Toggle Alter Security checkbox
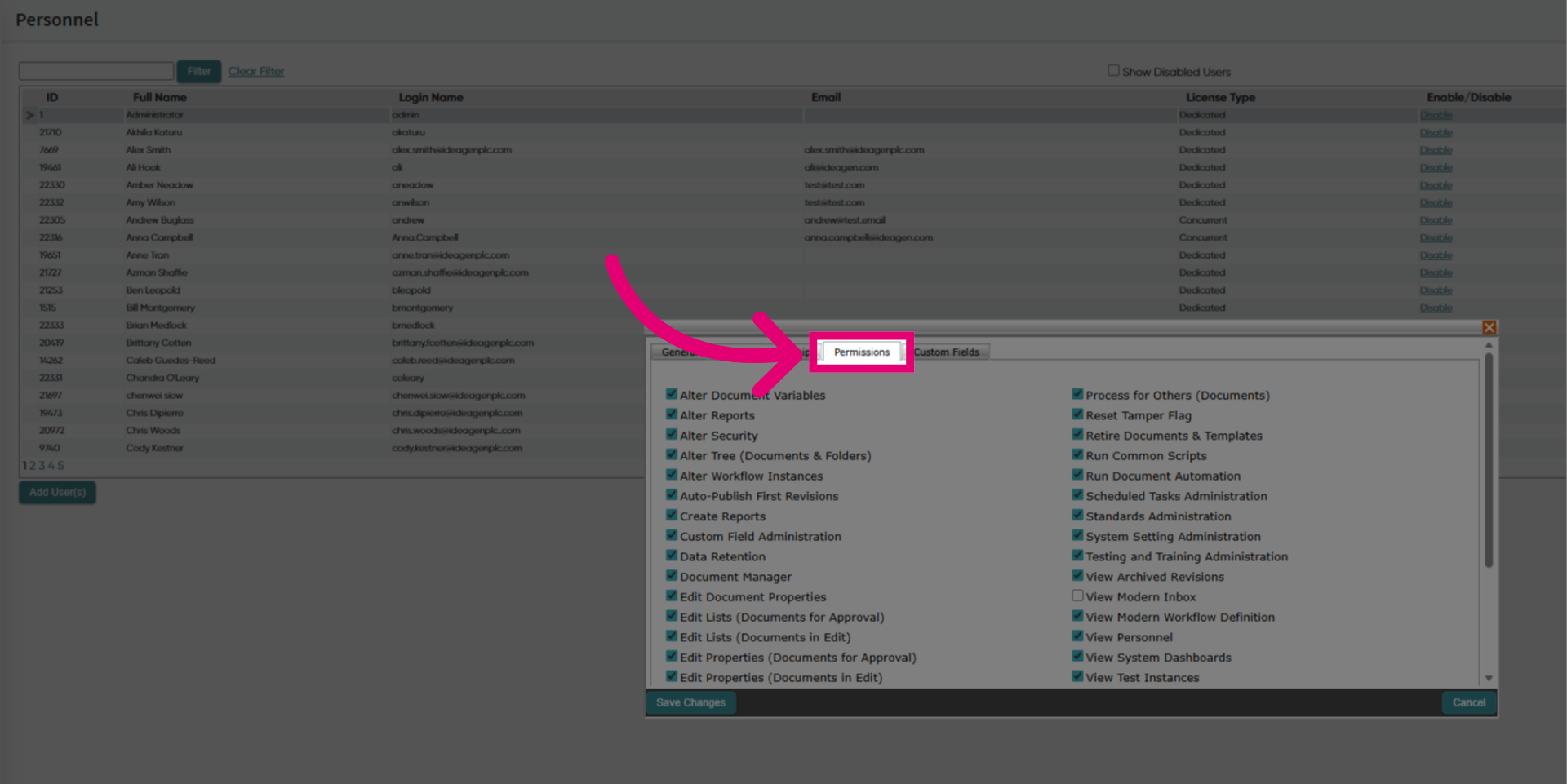The image size is (1567, 784). (671, 434)
